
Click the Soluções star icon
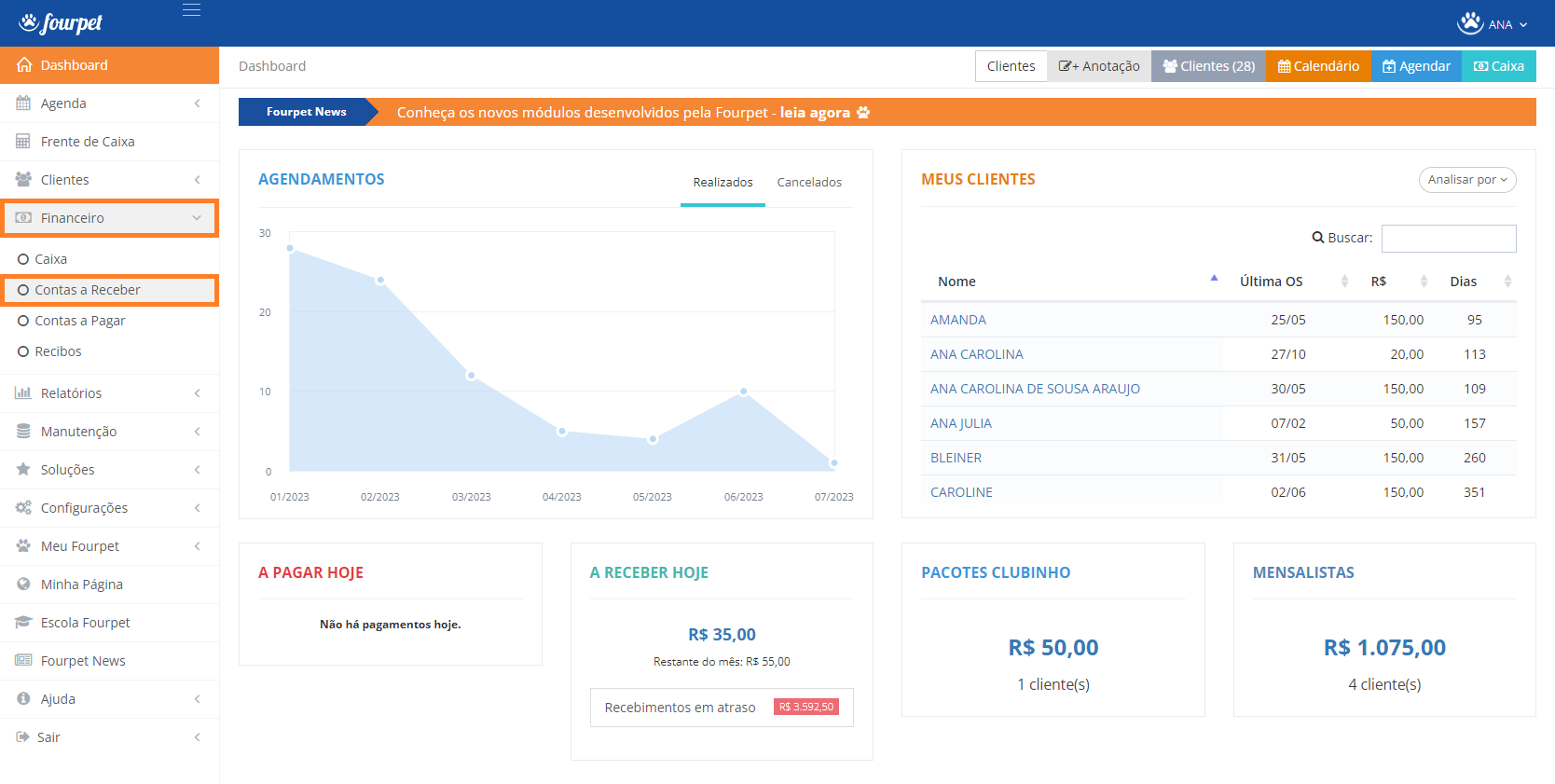[23, 470]
